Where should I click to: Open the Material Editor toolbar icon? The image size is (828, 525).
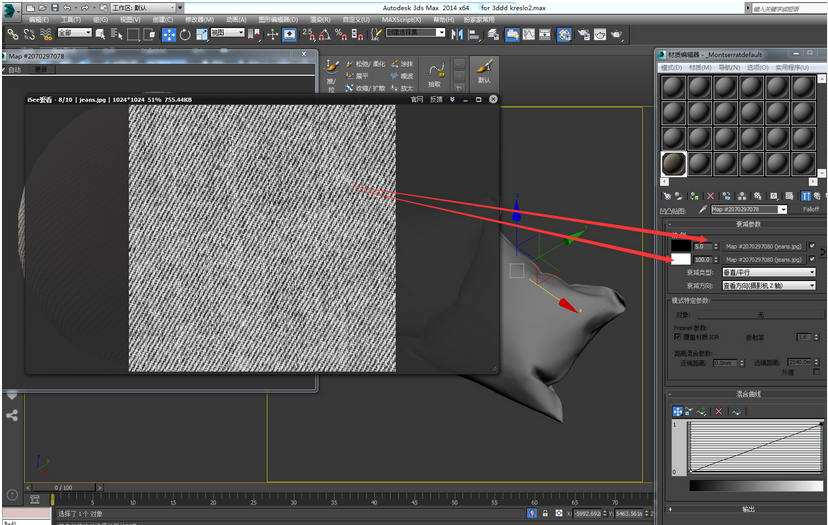564,34
